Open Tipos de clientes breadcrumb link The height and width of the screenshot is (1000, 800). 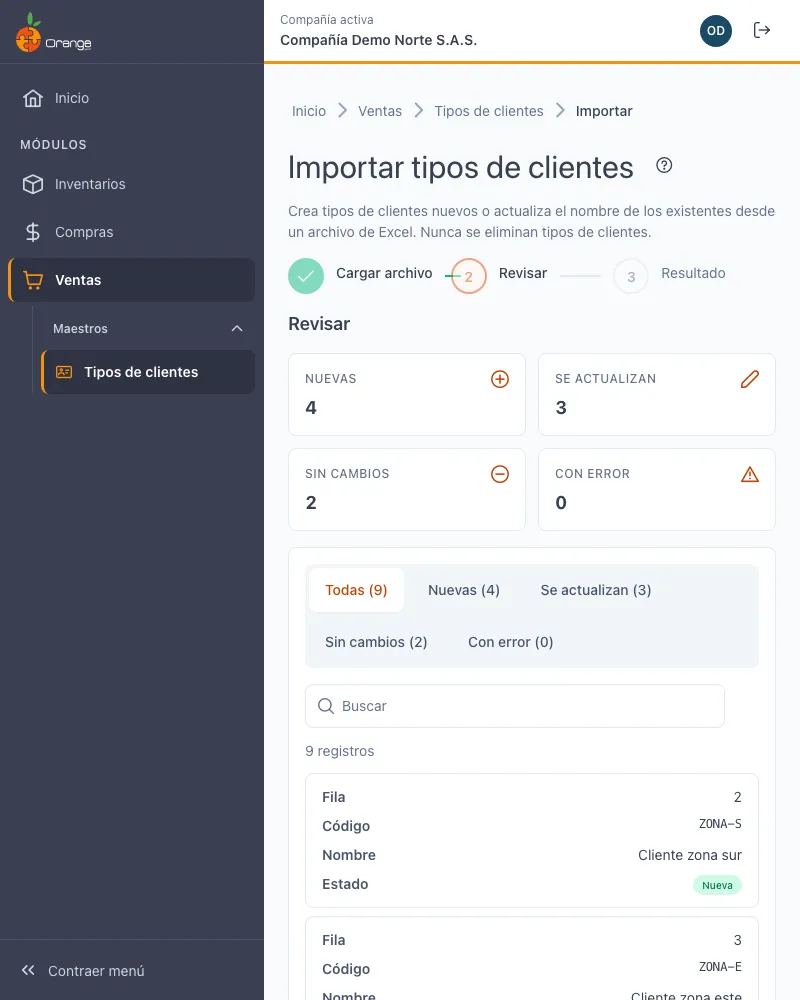point(489,111)
